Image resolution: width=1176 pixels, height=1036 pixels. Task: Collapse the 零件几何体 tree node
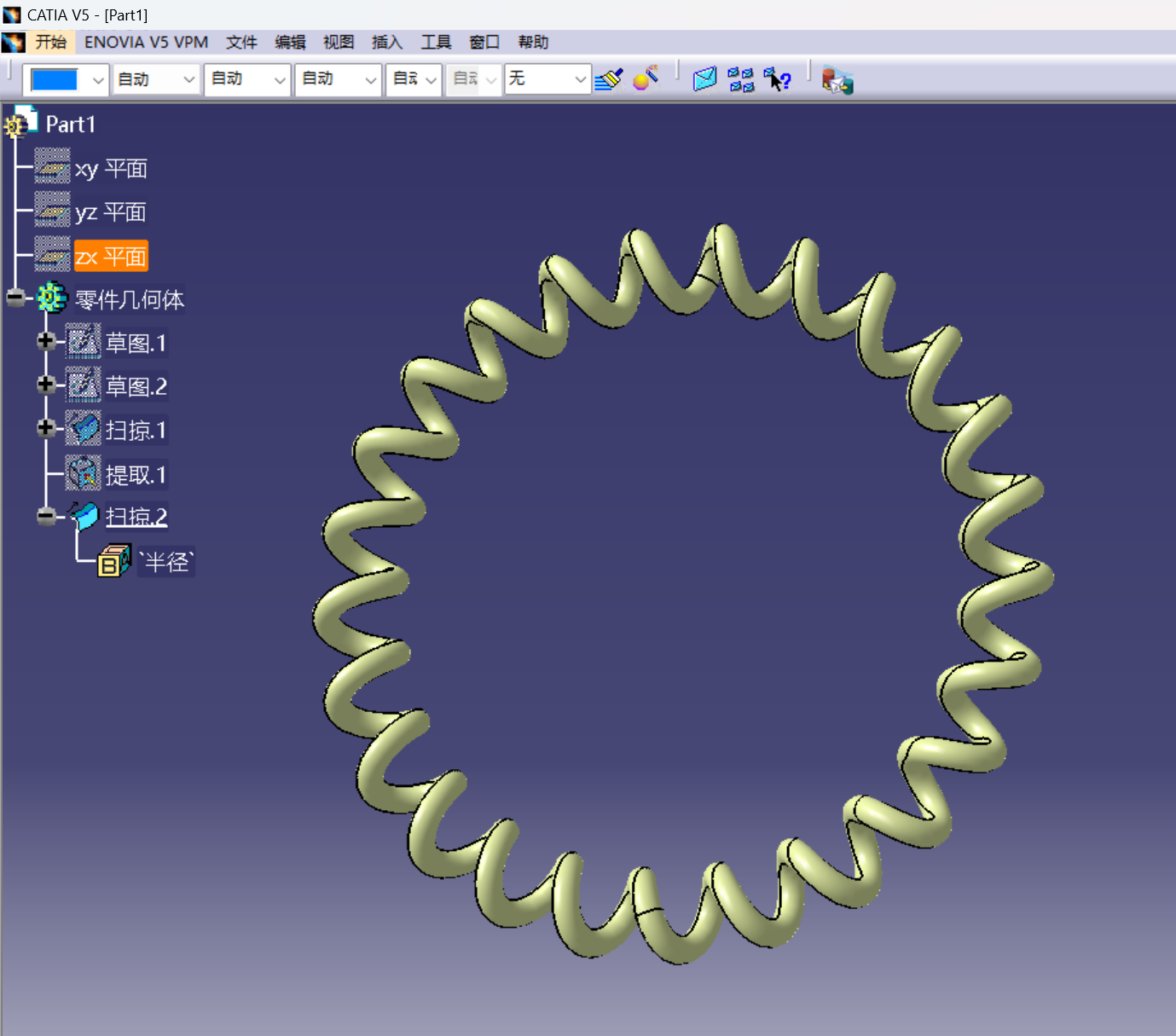pyautogui.click(x=15, y=298)
